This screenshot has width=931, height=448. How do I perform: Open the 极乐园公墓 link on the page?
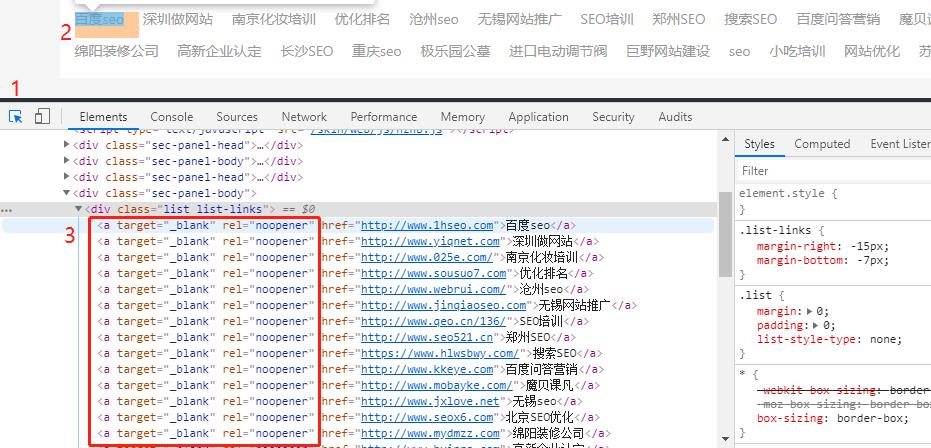455,51
